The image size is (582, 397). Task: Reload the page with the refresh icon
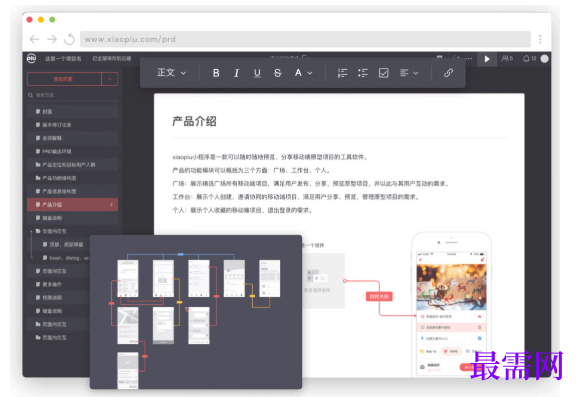[69, 39]
